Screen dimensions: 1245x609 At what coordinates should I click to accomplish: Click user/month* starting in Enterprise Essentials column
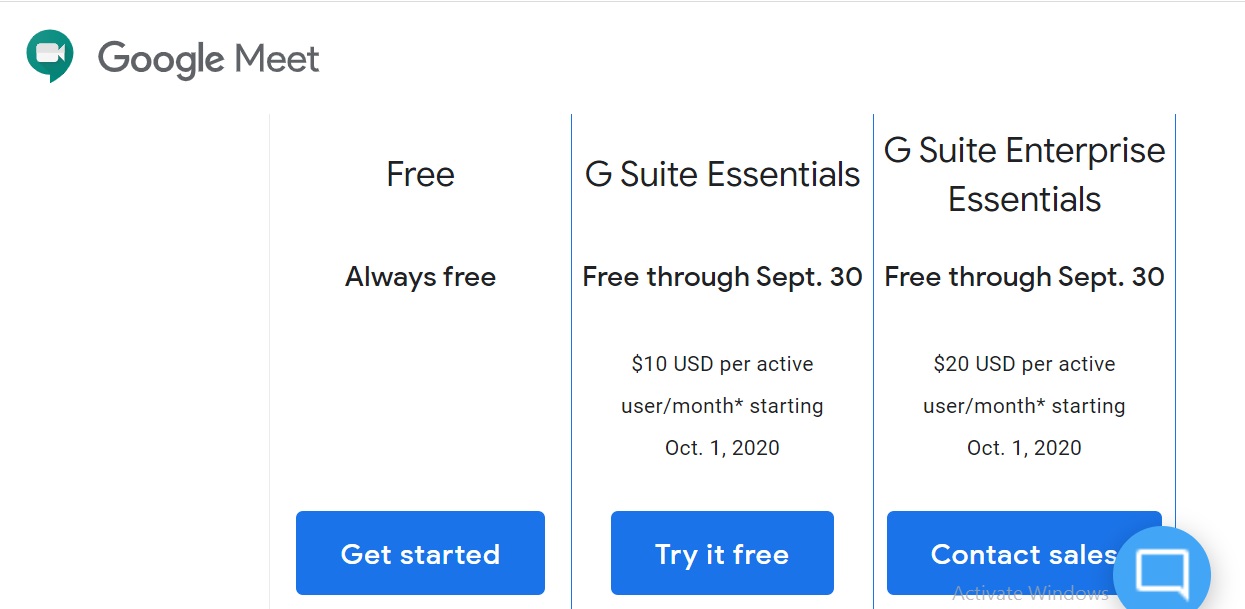click(x=1024, y=406)
